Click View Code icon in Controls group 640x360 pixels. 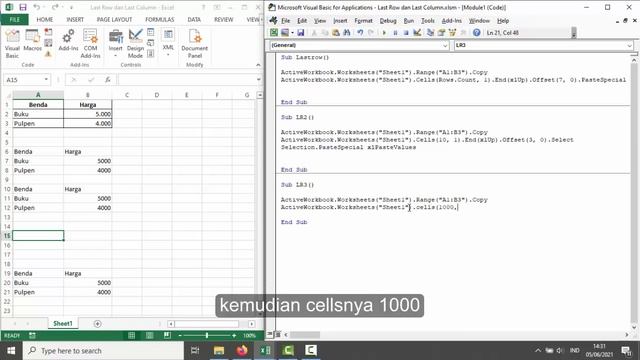coord(151,43)
